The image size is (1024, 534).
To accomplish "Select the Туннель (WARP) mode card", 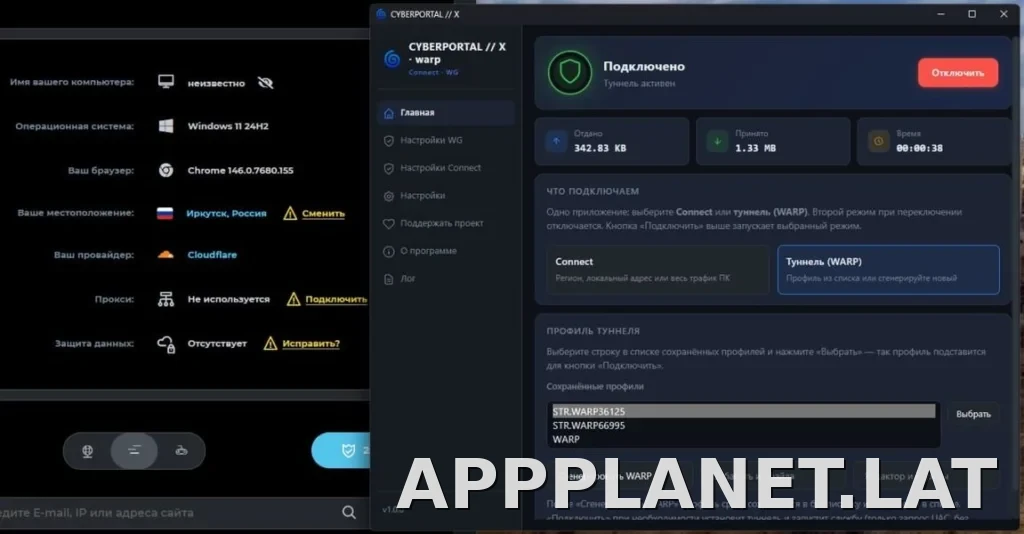I will point(888,270).
